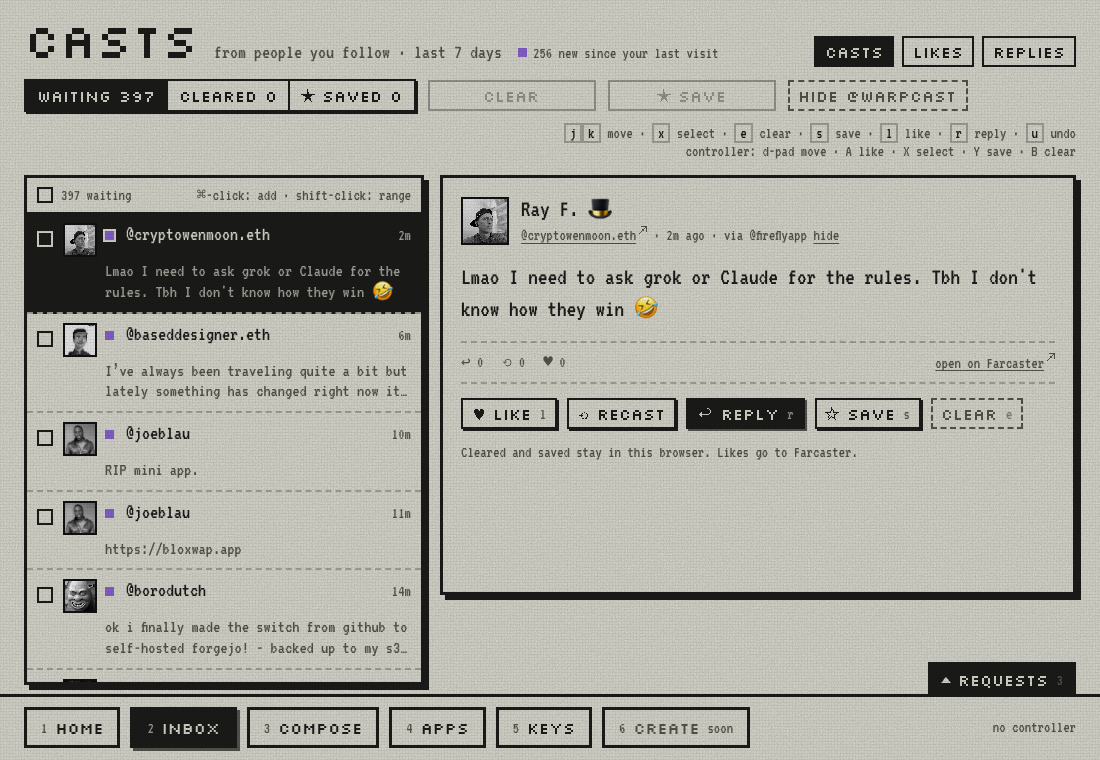Click the 'k' shortcut key hint
The width and height of the screenshot is (1100, 760).
point(591,133)
